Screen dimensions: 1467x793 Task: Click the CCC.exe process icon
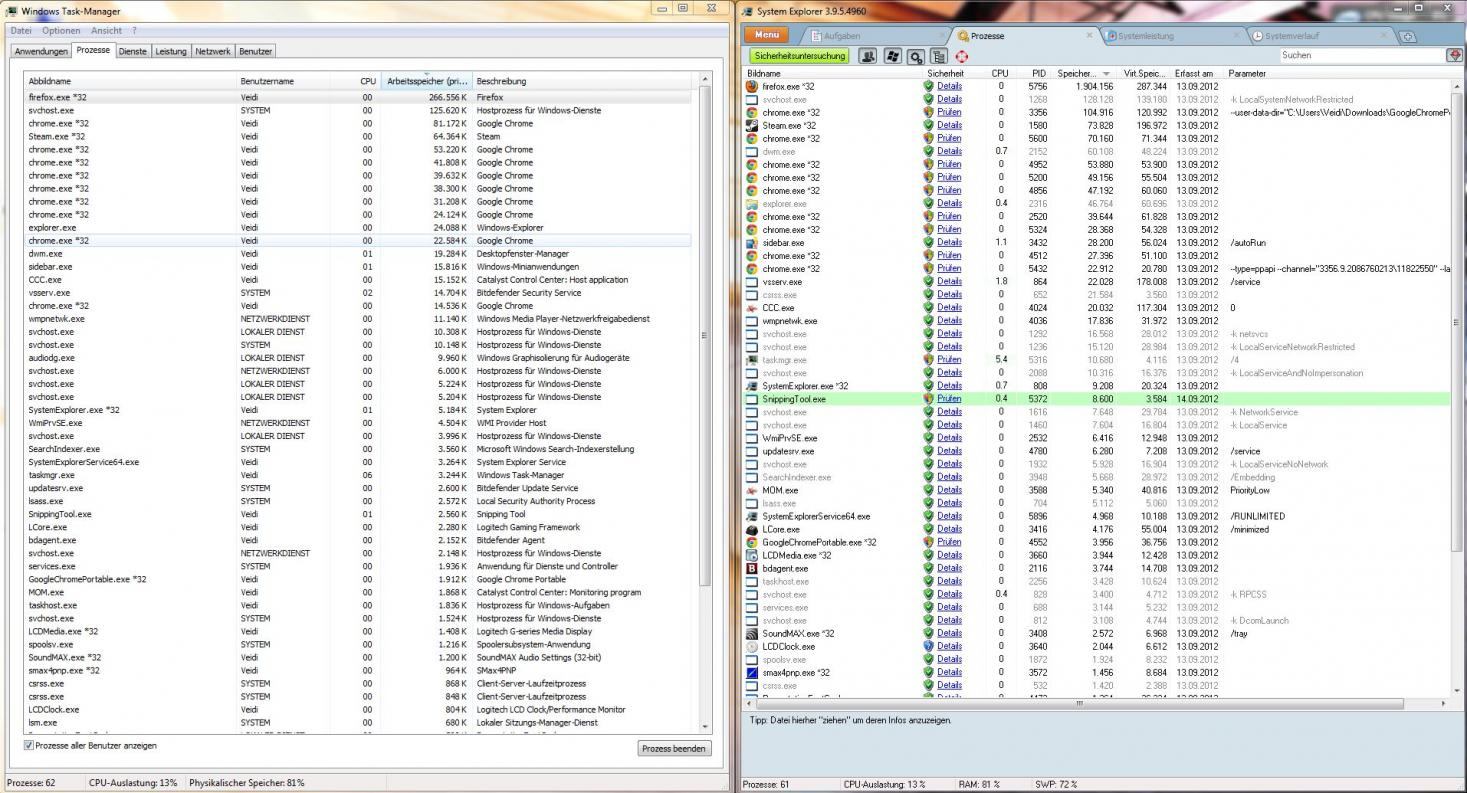click(x=752, y=307)
